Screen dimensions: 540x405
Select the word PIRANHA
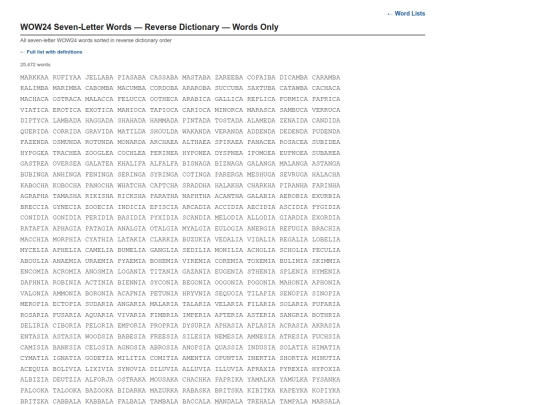293,186
